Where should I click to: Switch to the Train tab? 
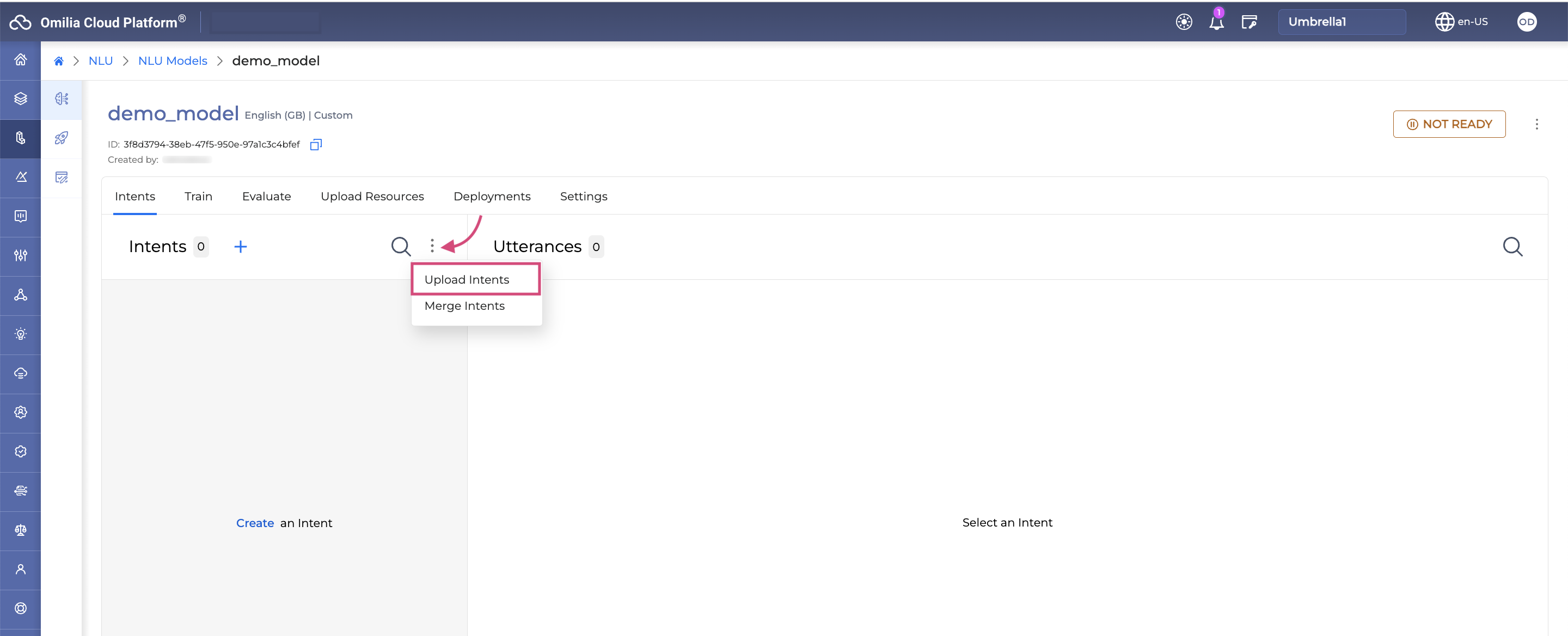click(198, 196)
